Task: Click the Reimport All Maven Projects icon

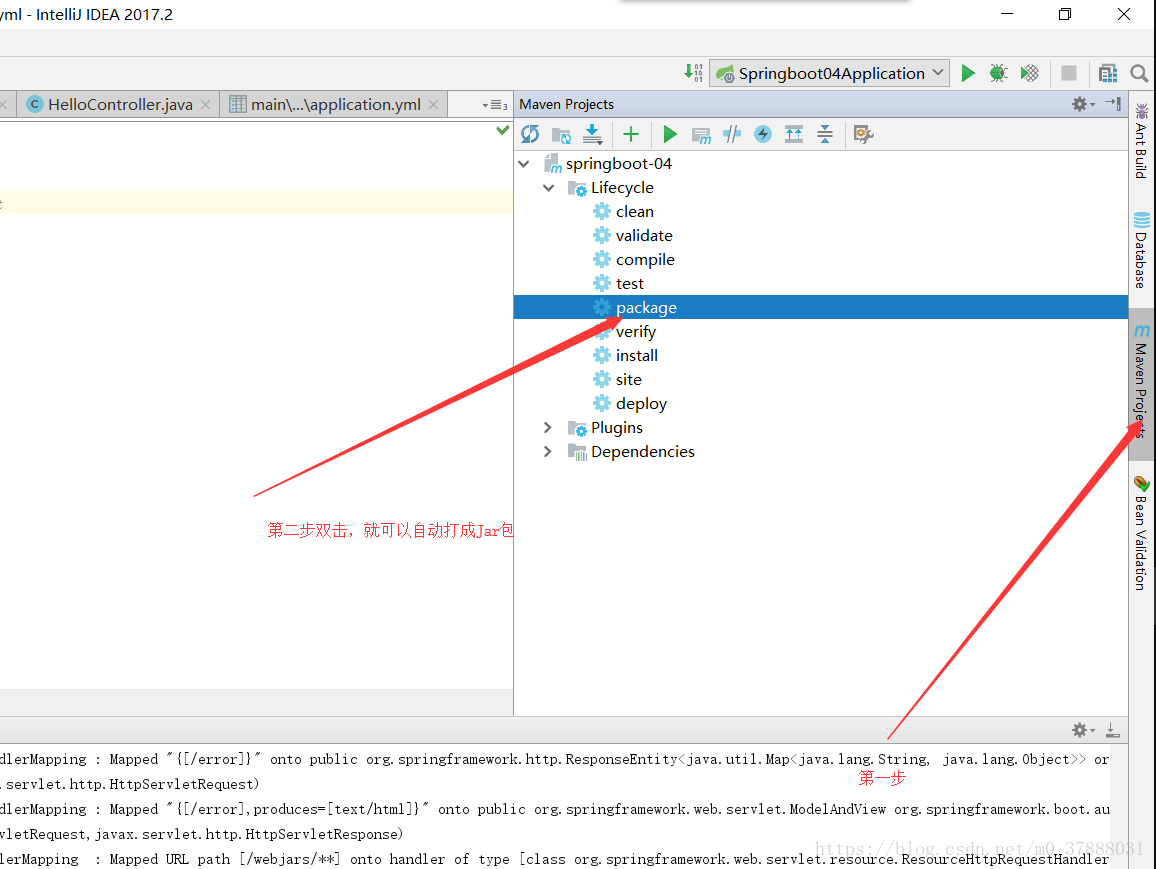Action: (x=530, y=134)
